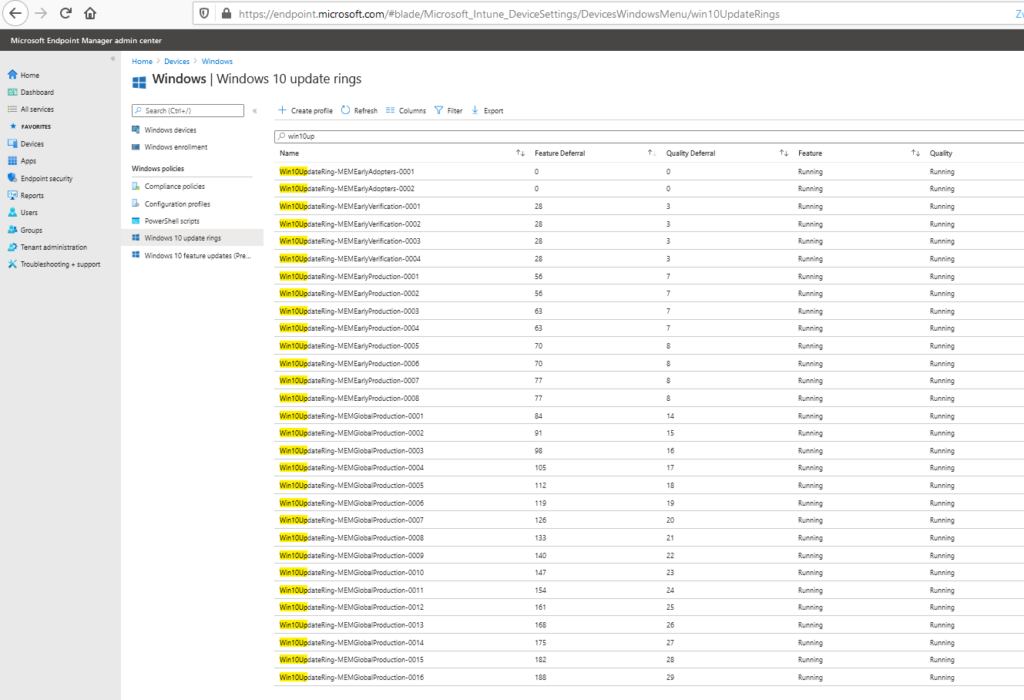Open Compliance policies menu item
This screenshot has width=1024, height=700.
[x=174, y=186]
